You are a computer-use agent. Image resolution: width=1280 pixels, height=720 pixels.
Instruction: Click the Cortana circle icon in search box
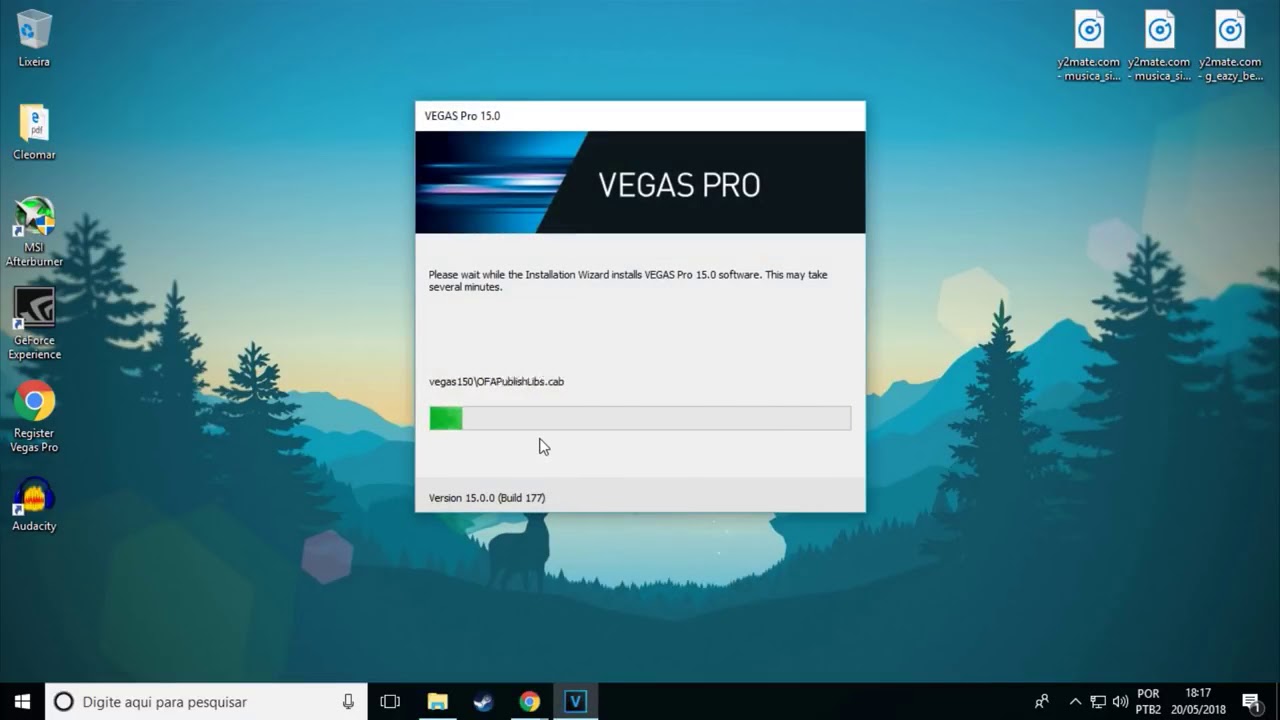(x=63, y=702)
